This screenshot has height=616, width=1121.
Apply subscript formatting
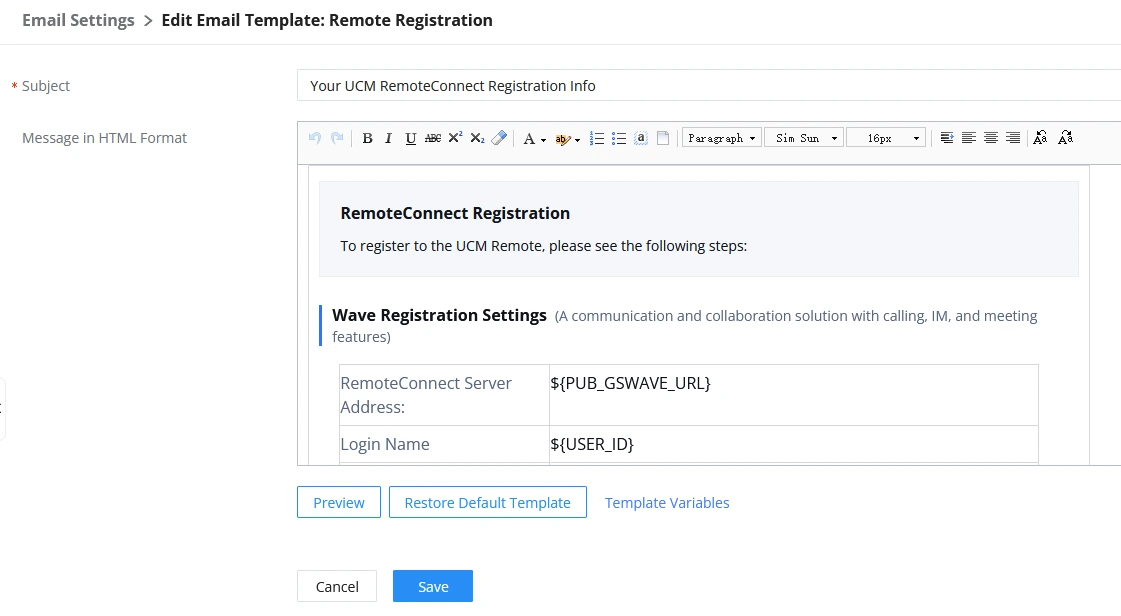click(x=477, y=138)
